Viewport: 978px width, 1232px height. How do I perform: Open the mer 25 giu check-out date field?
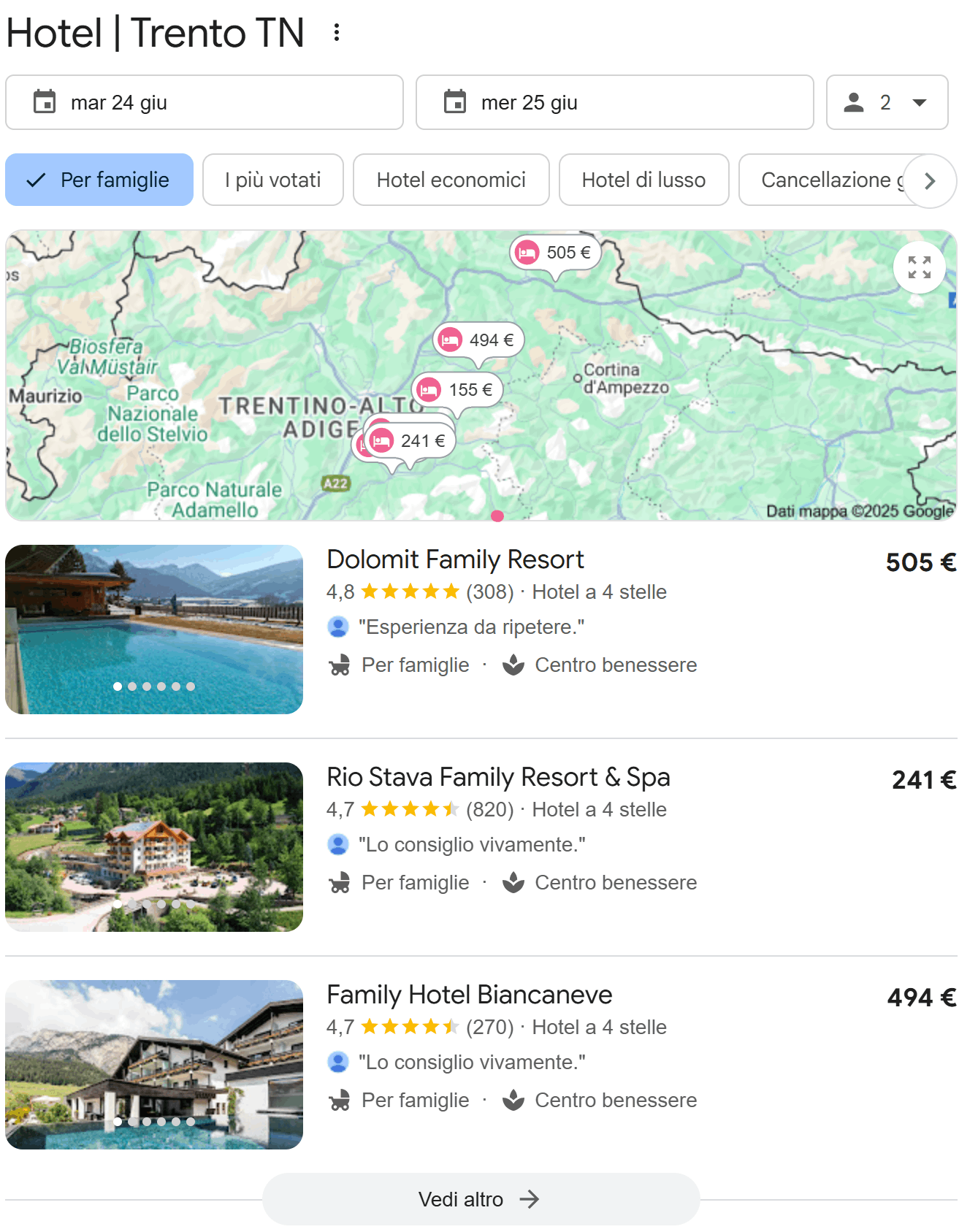tap(614, 102)
